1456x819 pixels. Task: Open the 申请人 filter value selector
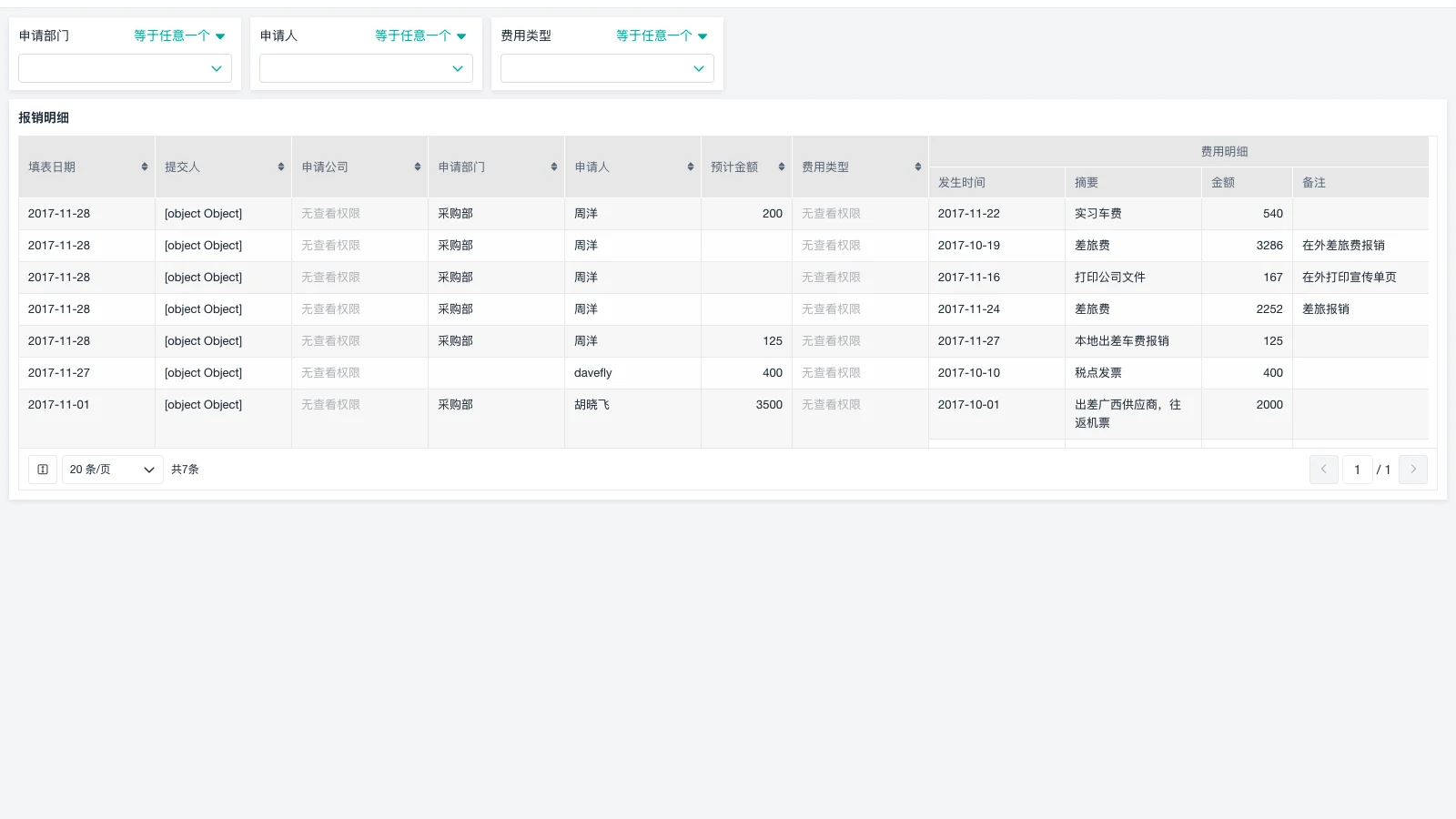tap(366, 67)
